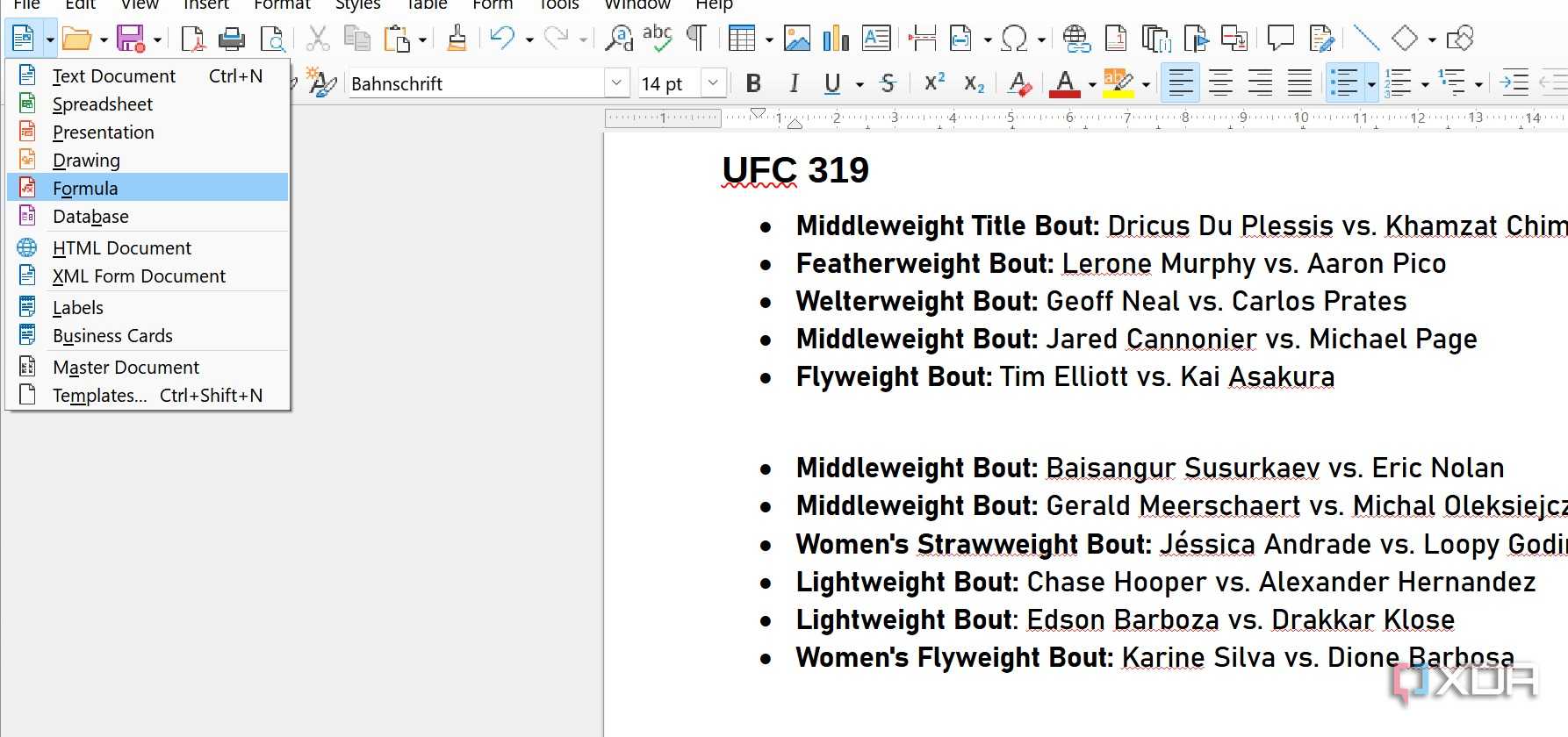Select Presentation from the New menu

click(147, 132)
